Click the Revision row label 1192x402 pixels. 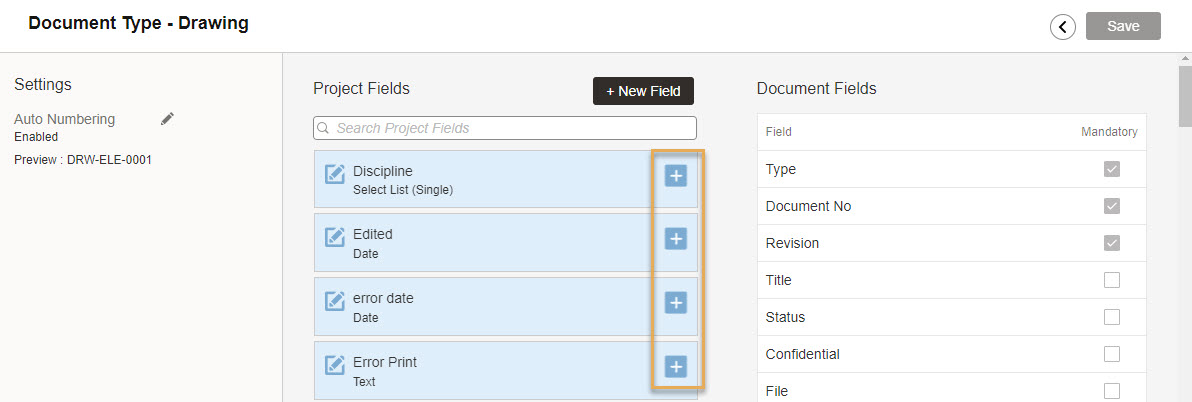[792, 243]
